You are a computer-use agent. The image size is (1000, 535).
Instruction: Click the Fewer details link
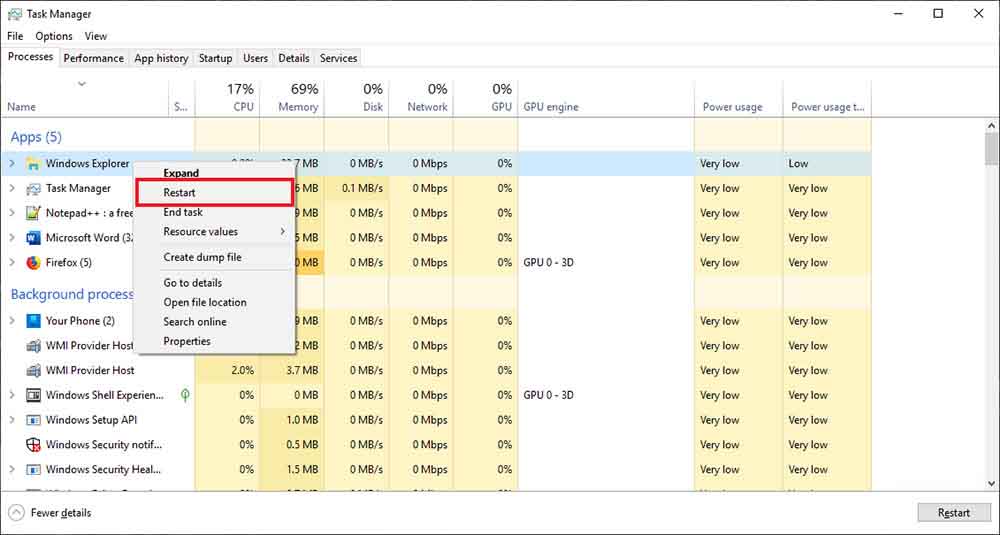(61, 513)
